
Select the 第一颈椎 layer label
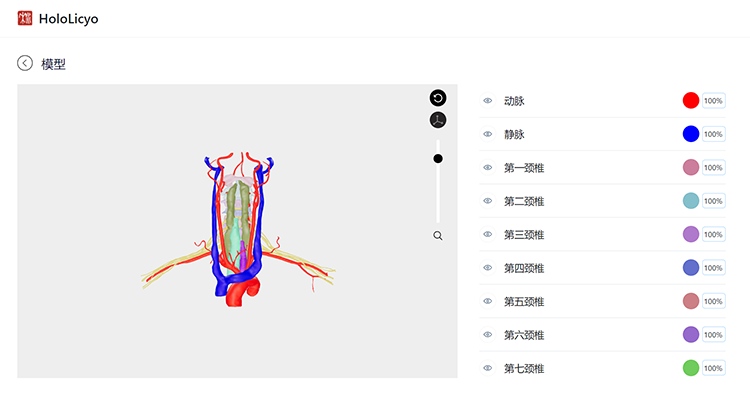coord(524,168)
